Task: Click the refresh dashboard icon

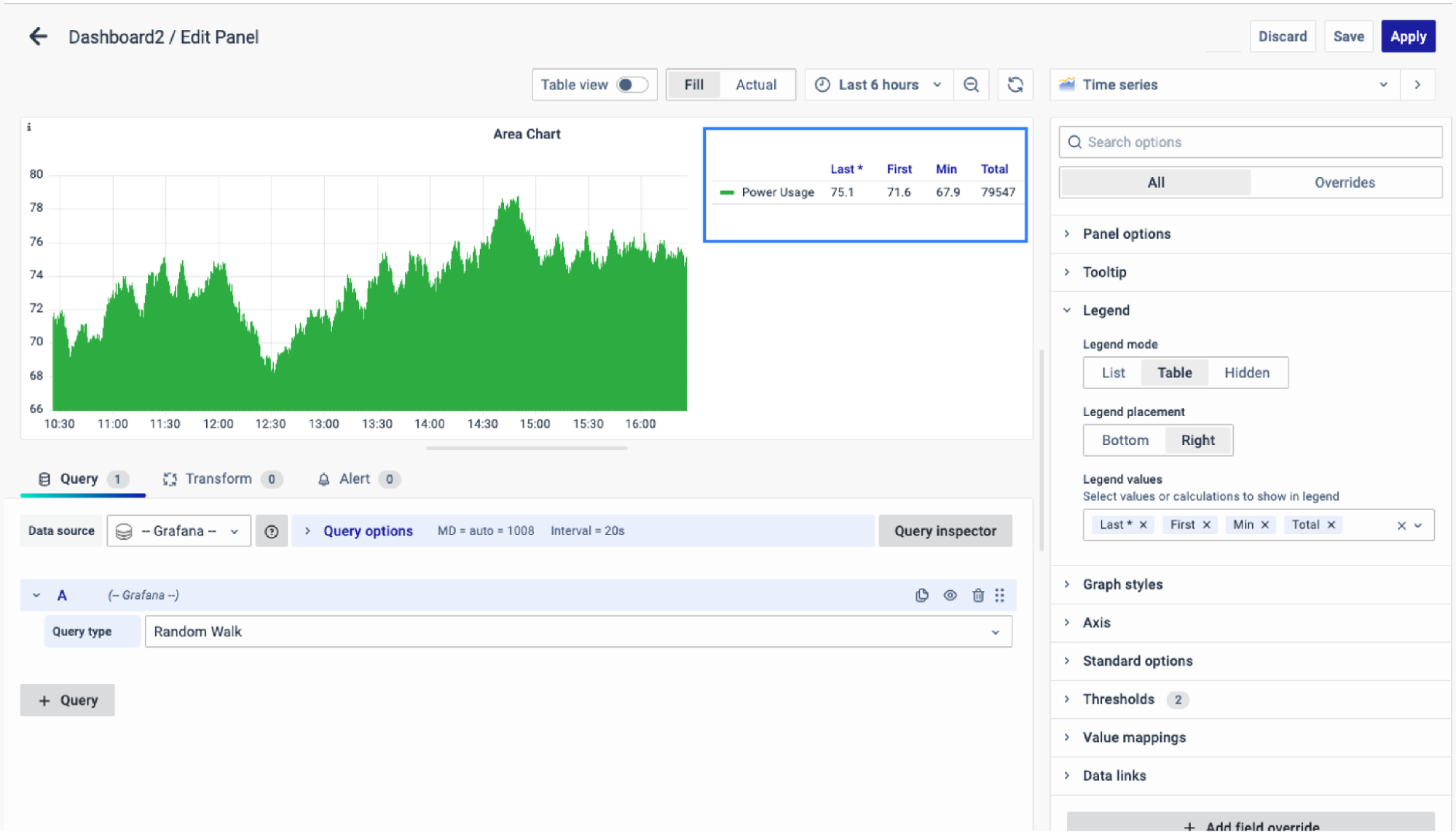Action: click(x=1015, y=85)
